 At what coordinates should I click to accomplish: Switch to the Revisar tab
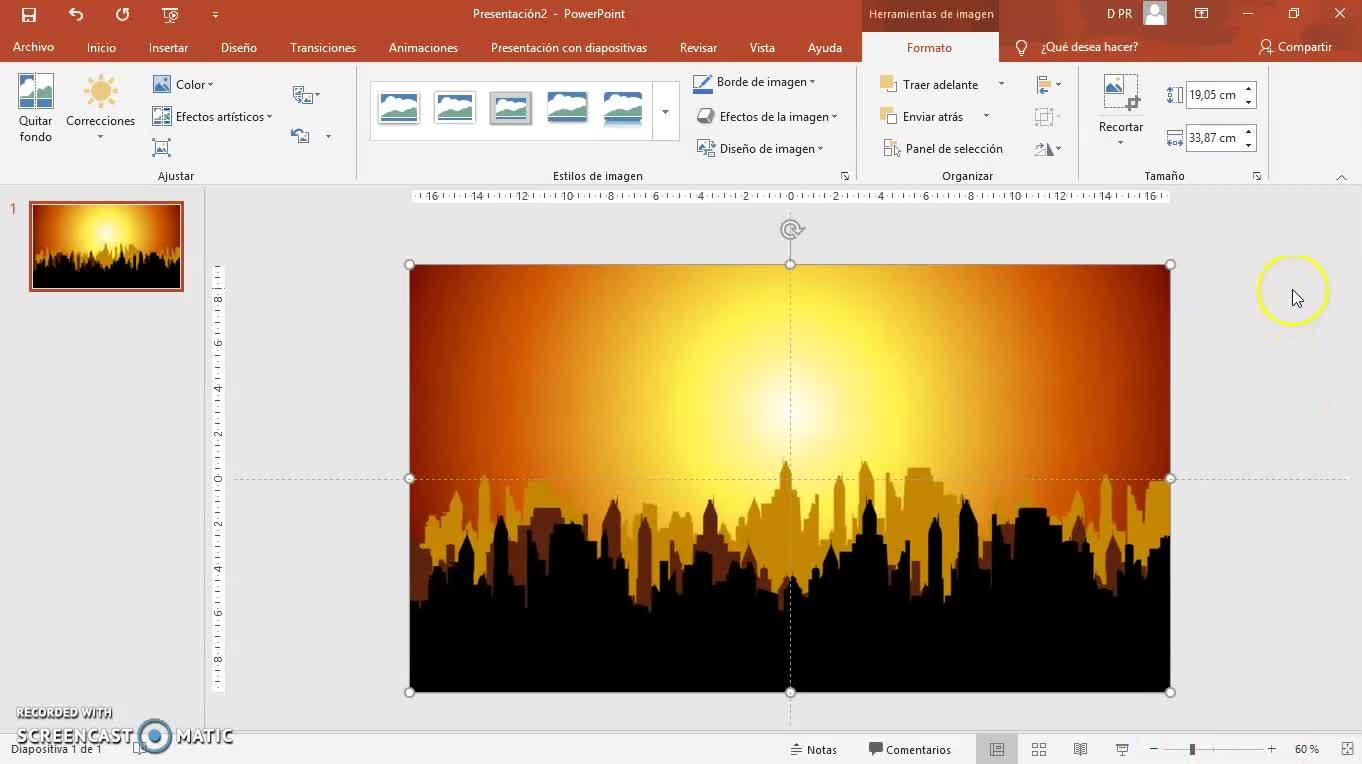(x=698, y=47)
